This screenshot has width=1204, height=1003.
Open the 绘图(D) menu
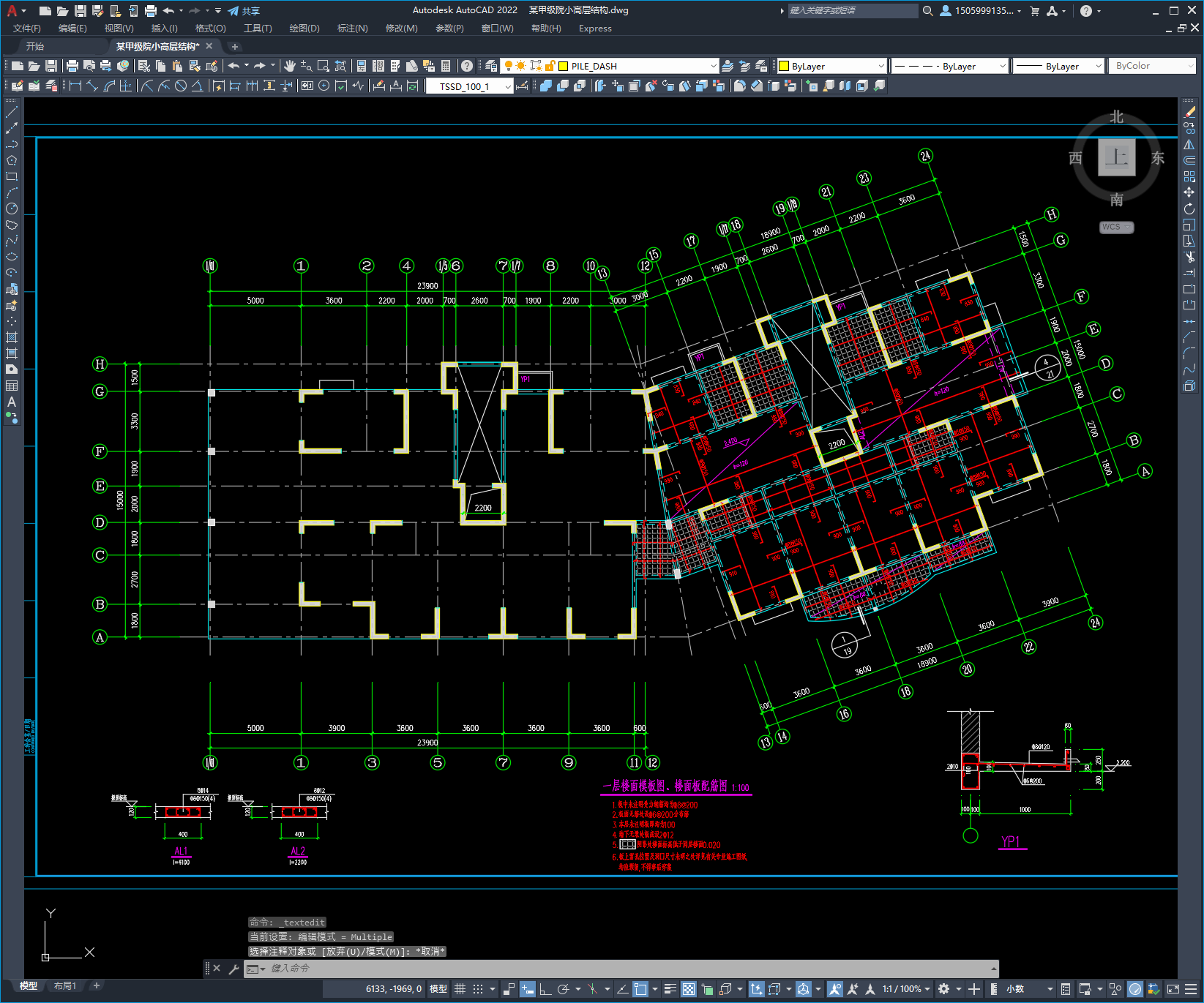click(x=304, y=29)
